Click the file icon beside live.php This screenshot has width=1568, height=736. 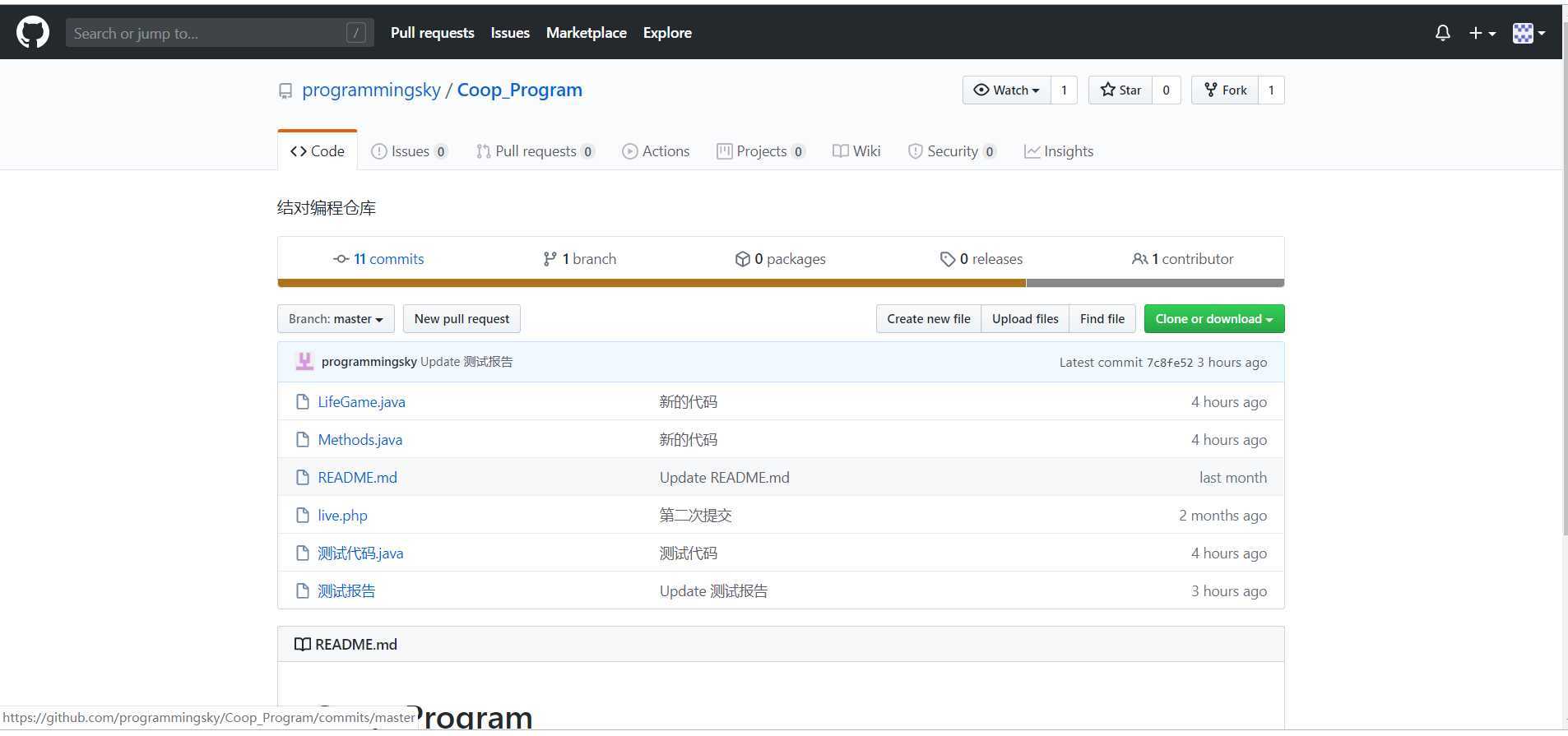(303, 516)
